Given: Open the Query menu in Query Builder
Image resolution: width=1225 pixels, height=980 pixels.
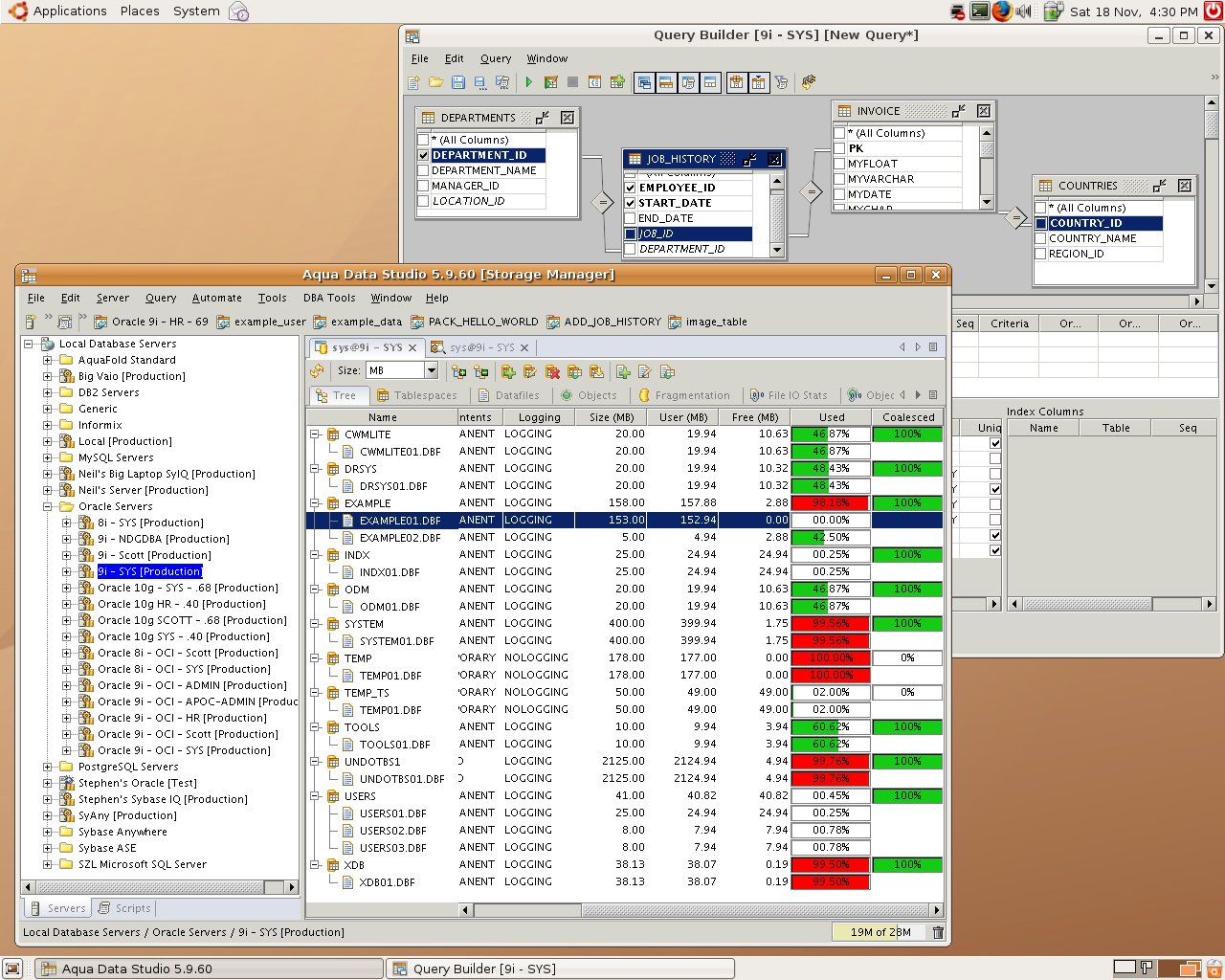Looking at the screenshot, I should point(496,58).
